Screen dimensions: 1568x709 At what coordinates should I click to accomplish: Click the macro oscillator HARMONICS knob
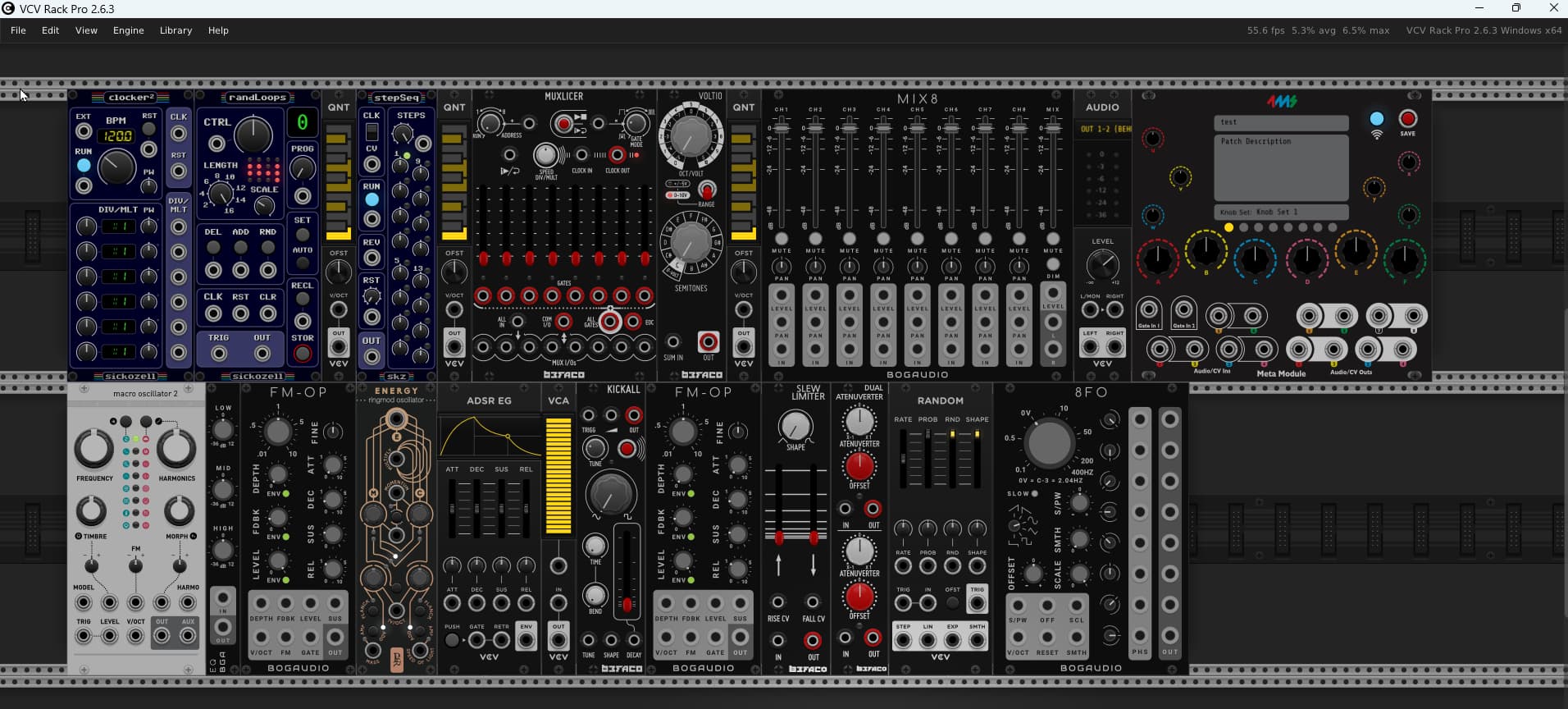coord(176,449)
